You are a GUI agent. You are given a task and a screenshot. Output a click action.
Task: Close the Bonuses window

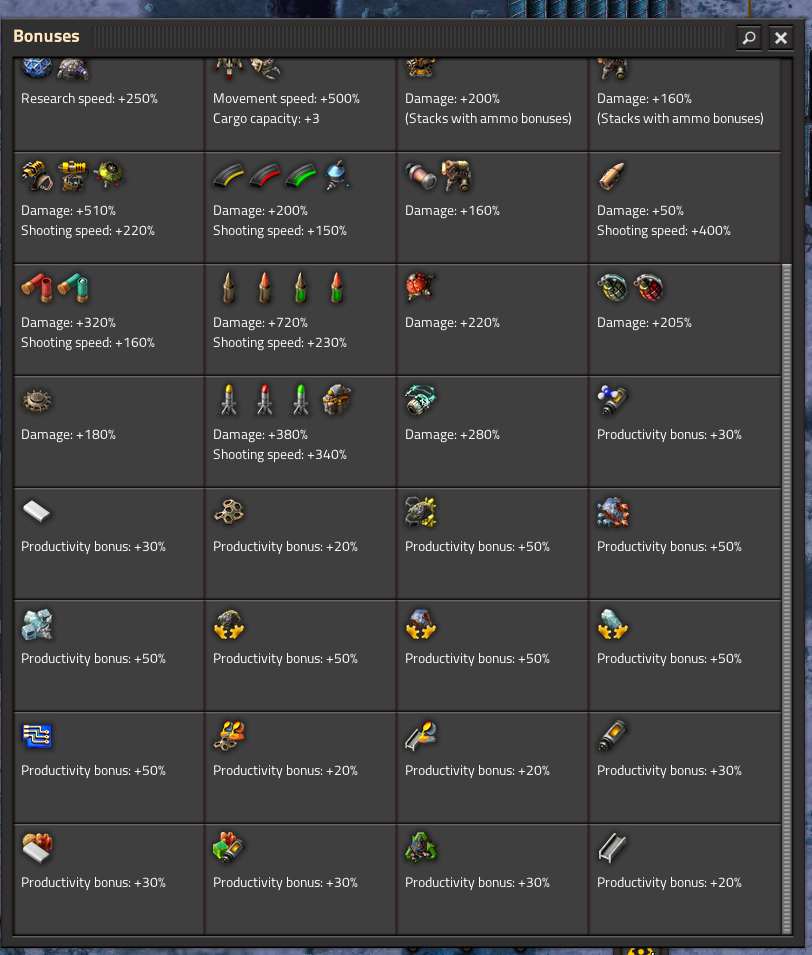coord(780,38)
